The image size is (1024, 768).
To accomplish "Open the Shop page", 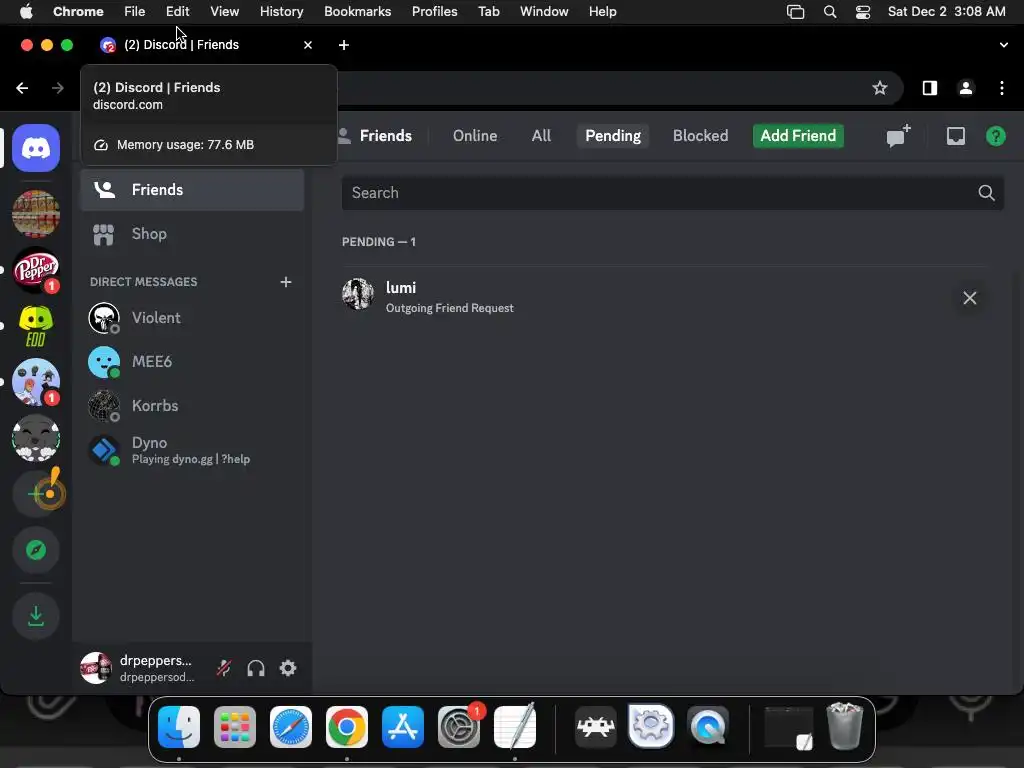I will click(193, 234).
